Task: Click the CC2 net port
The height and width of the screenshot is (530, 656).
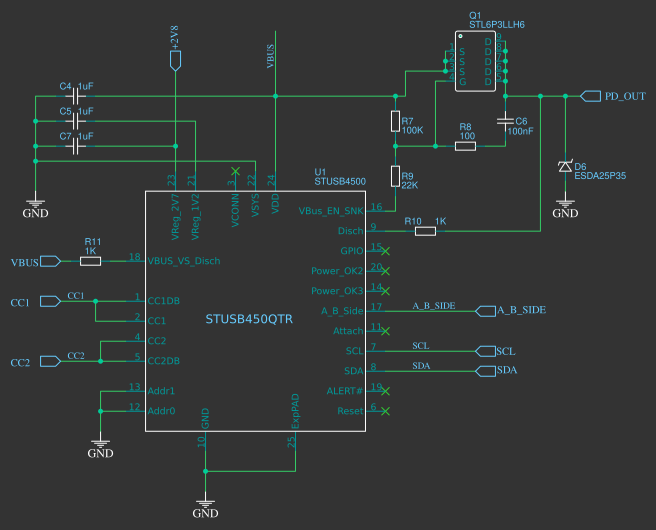Action: (x=51, y=361)
